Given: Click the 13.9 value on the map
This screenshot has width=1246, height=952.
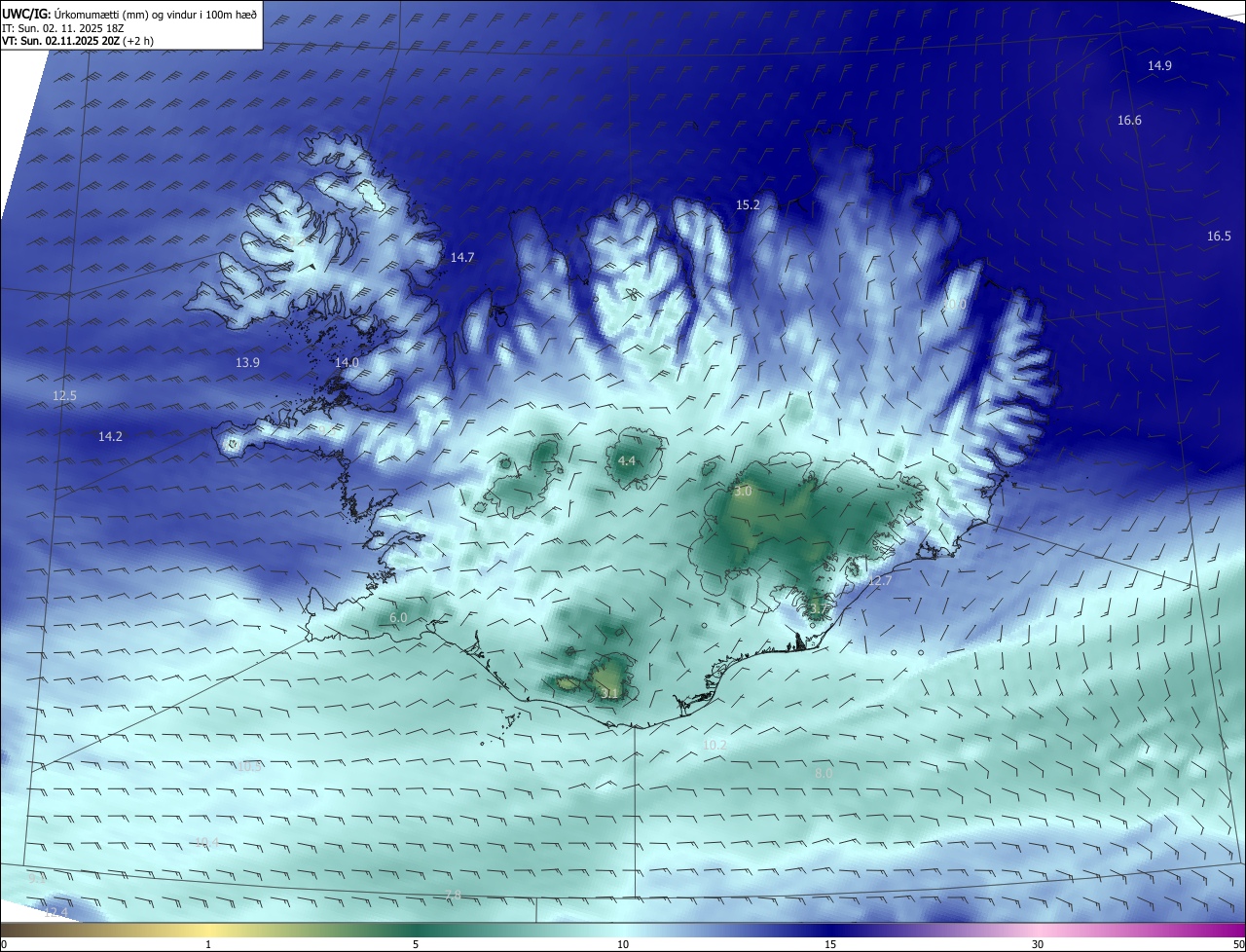Looking at the screenshot, I should [x=247, y=363].
